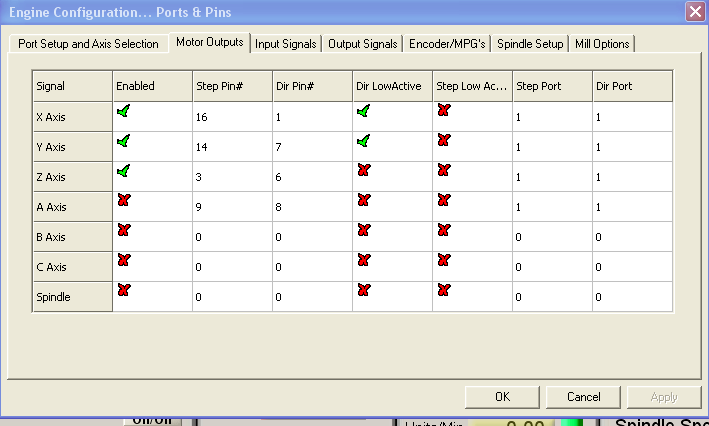Go to Encoder/MPG's tab
This screenshot has width=709, height=426.
point(447,44)
